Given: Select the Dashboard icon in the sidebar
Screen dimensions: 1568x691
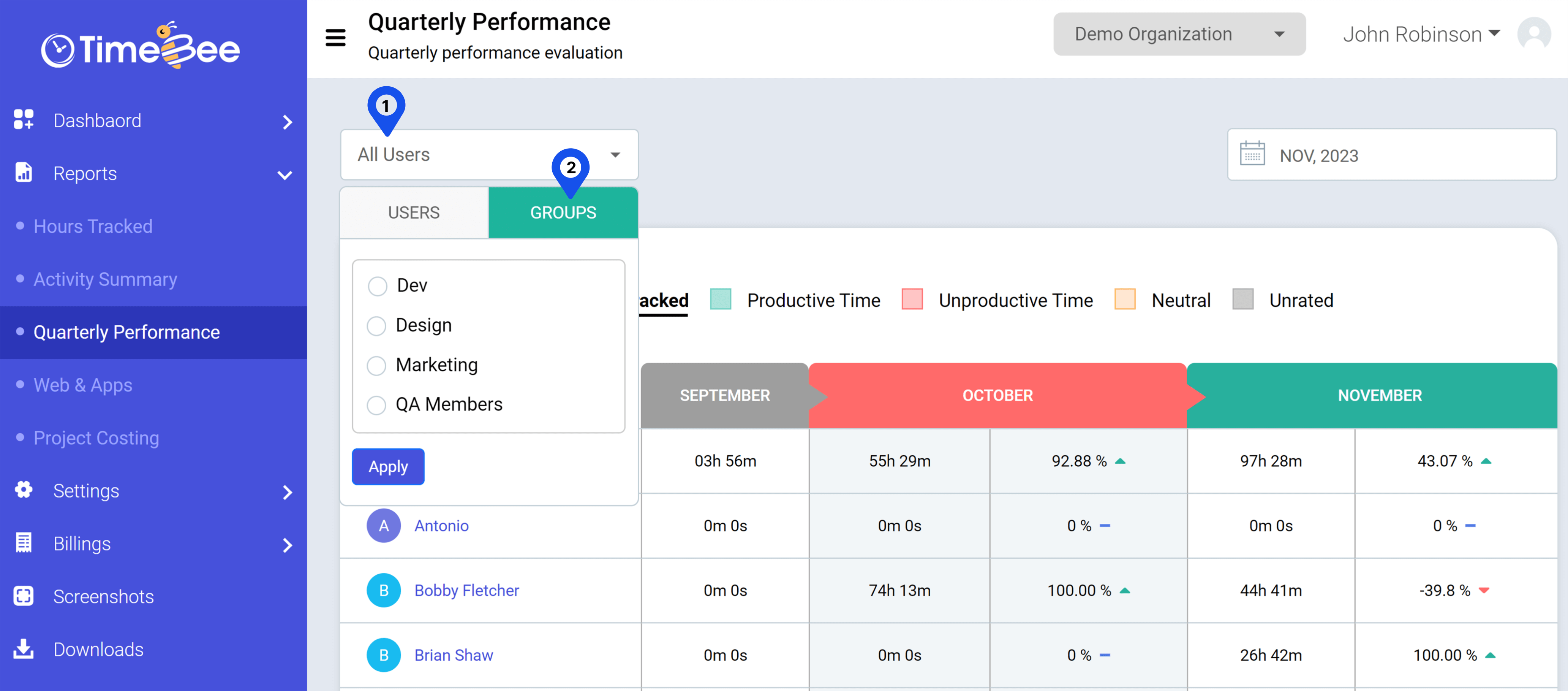Looking at the screenshot, I should click(23, 120).
